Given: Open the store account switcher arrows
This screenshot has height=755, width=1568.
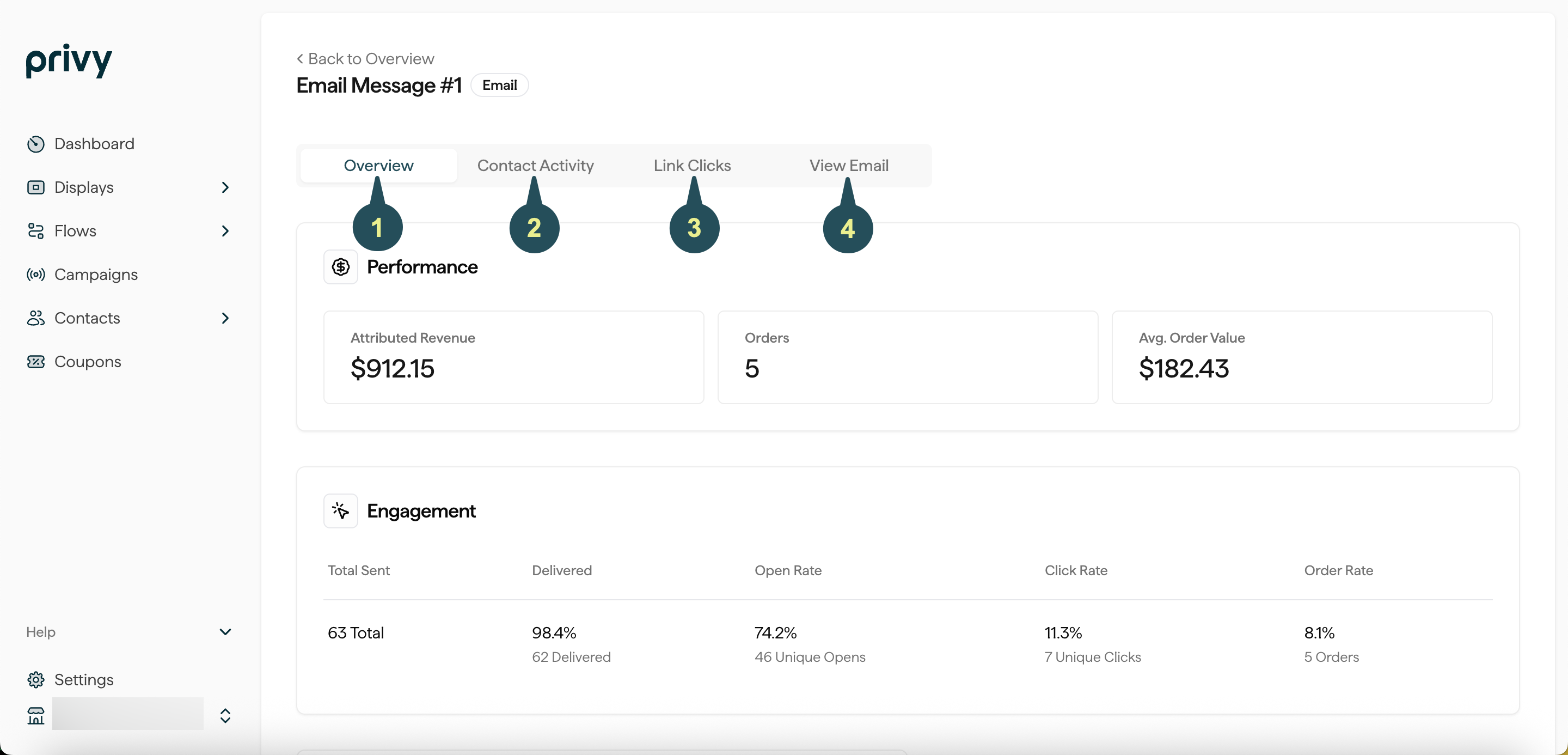Looking at the screenshot, I should [x=225, y=715].
